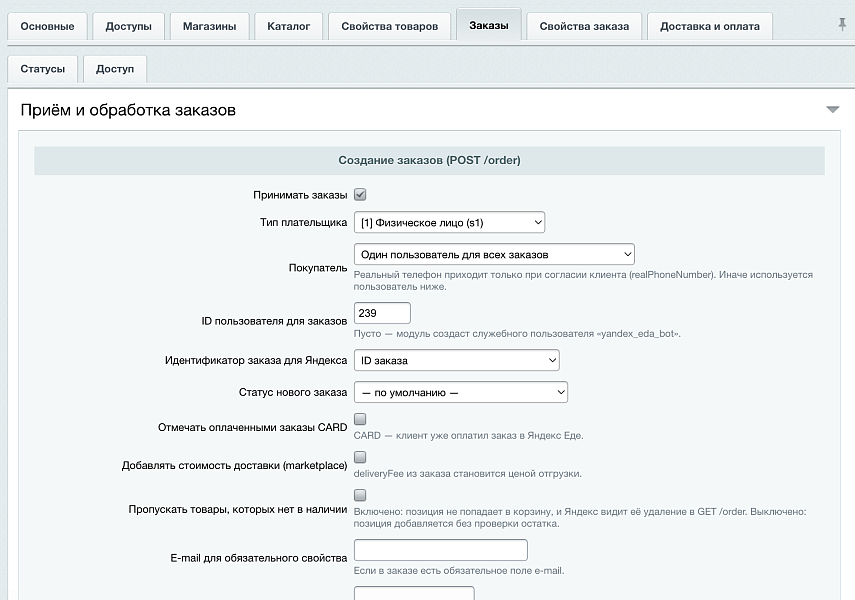Click the E-mail для обязательного свойства field
This screenshot has height=600, width=855.
441,550
